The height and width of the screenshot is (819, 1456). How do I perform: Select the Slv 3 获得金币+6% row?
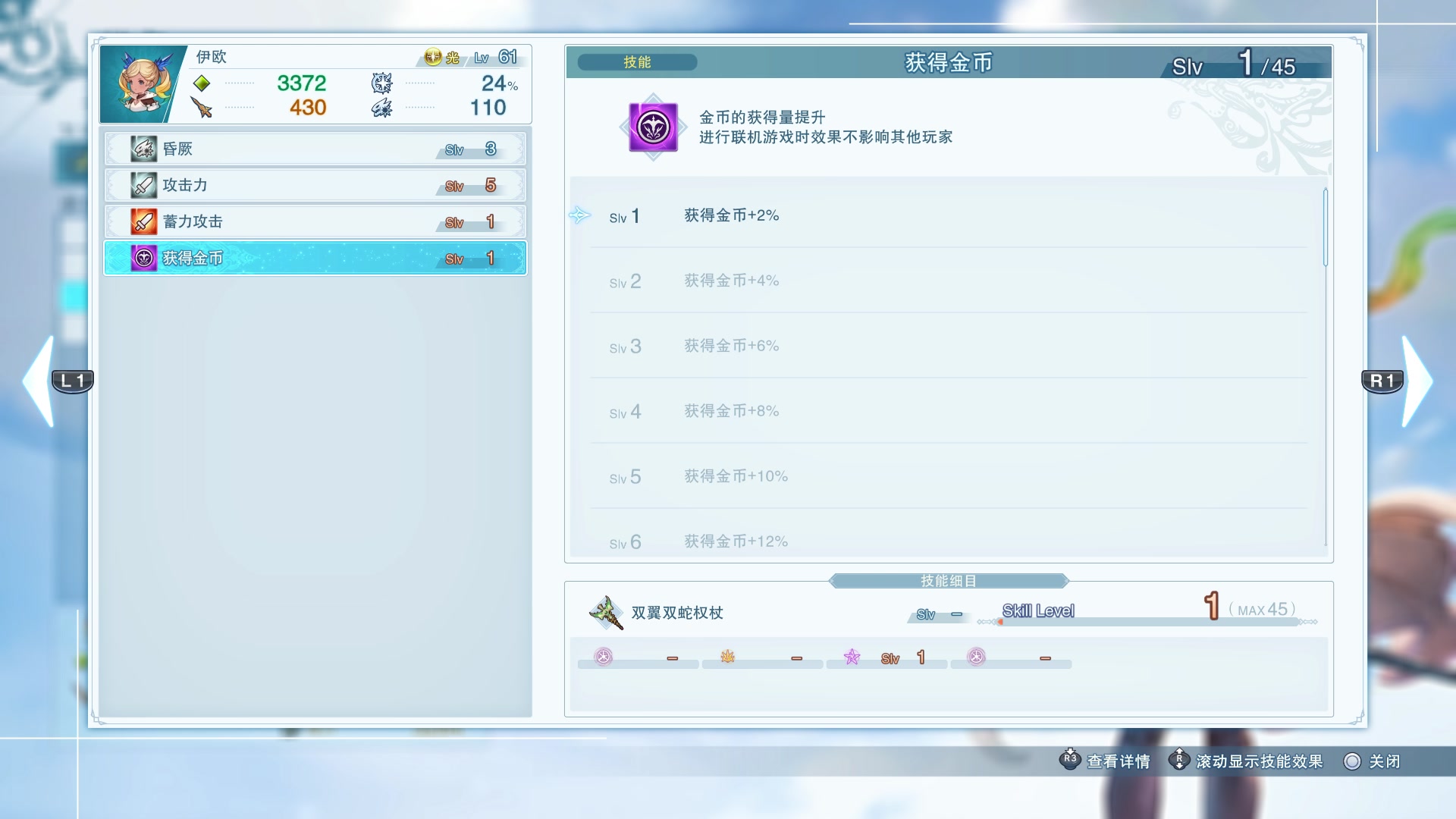948,346
